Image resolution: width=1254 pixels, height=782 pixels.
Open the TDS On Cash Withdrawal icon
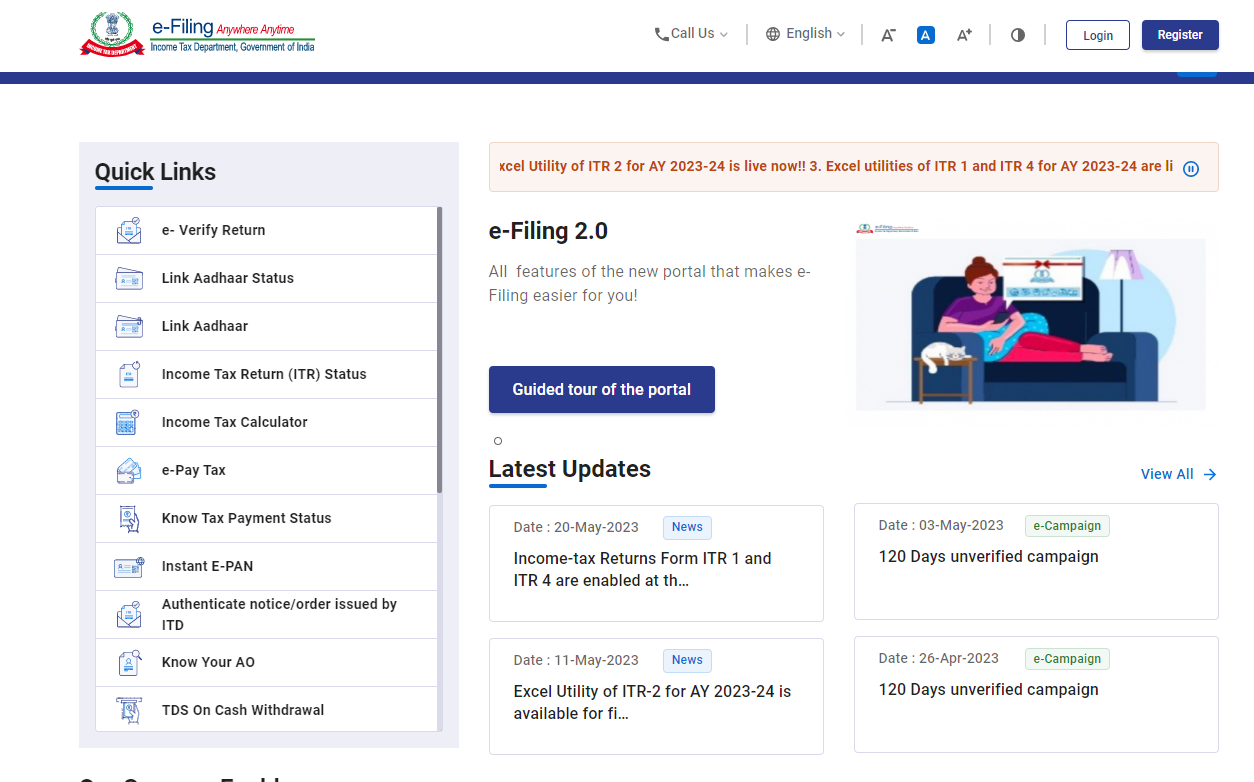click(x=129, y=710)
